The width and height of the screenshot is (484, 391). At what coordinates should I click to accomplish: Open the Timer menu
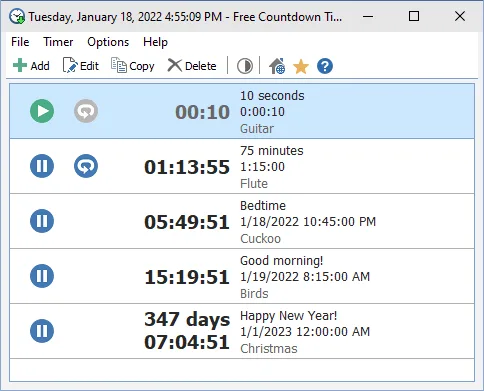click(58, 42)
